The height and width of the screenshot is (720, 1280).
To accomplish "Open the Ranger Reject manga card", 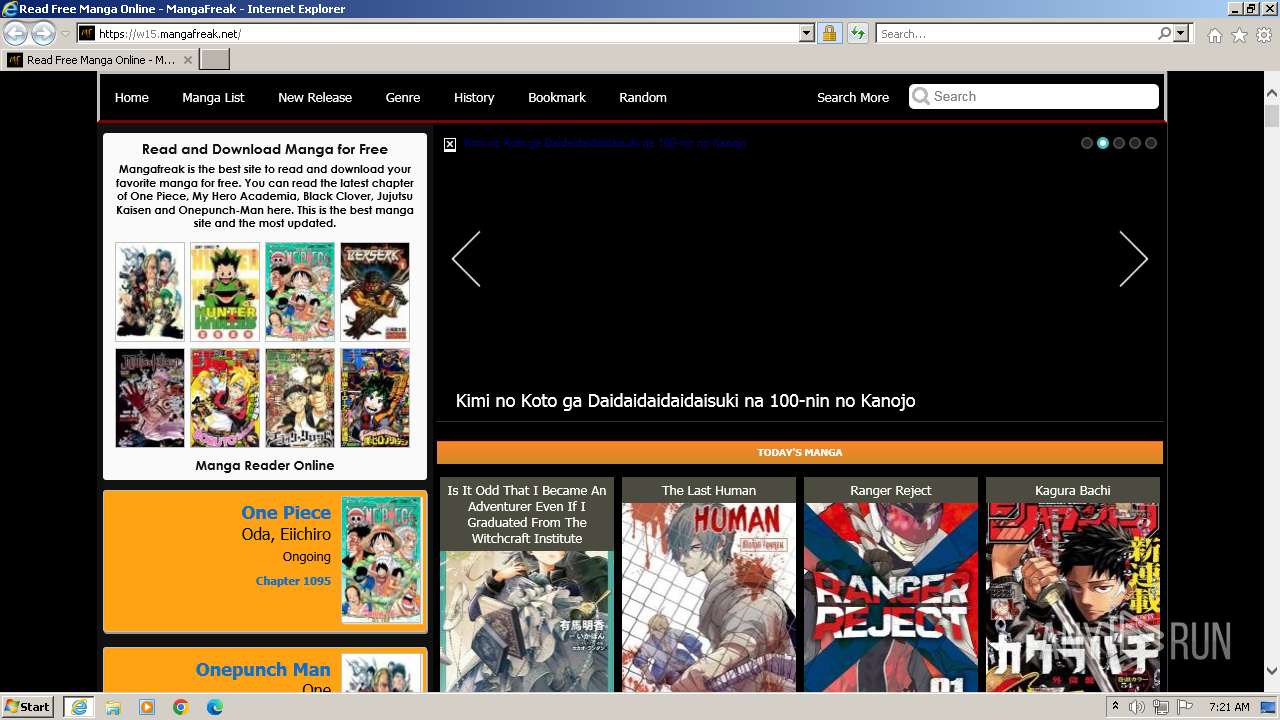I will (891, 584).
